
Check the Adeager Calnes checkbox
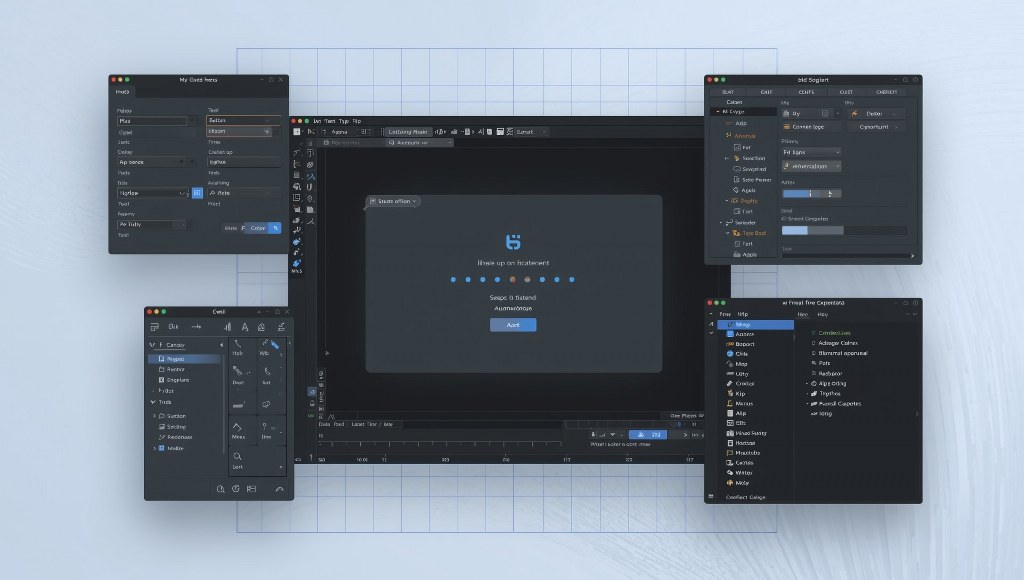coord(814,343)
